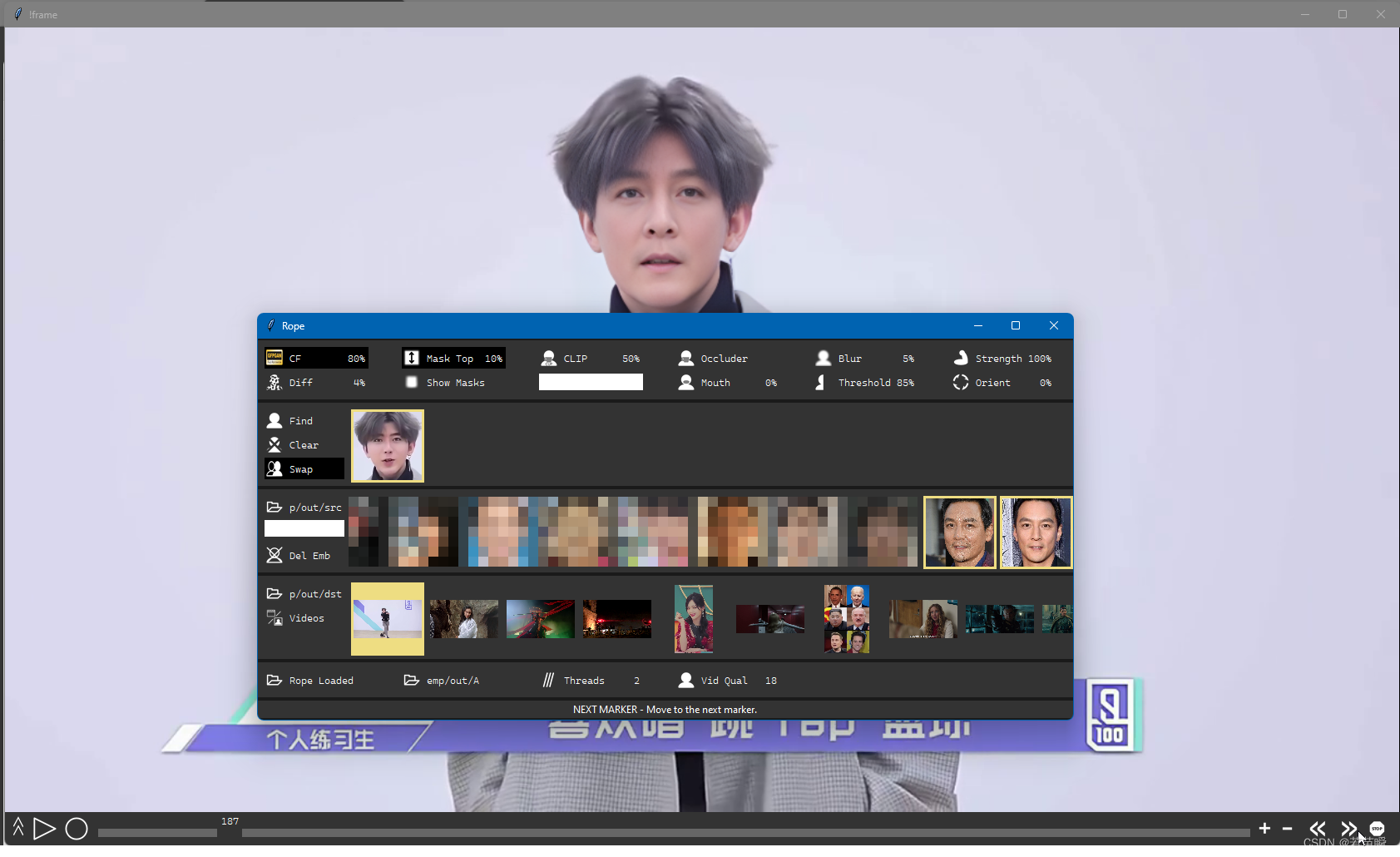Click the Vid Qual setting icon
The height and width of the screenshot is (857, 1400).
coord(685,681)
